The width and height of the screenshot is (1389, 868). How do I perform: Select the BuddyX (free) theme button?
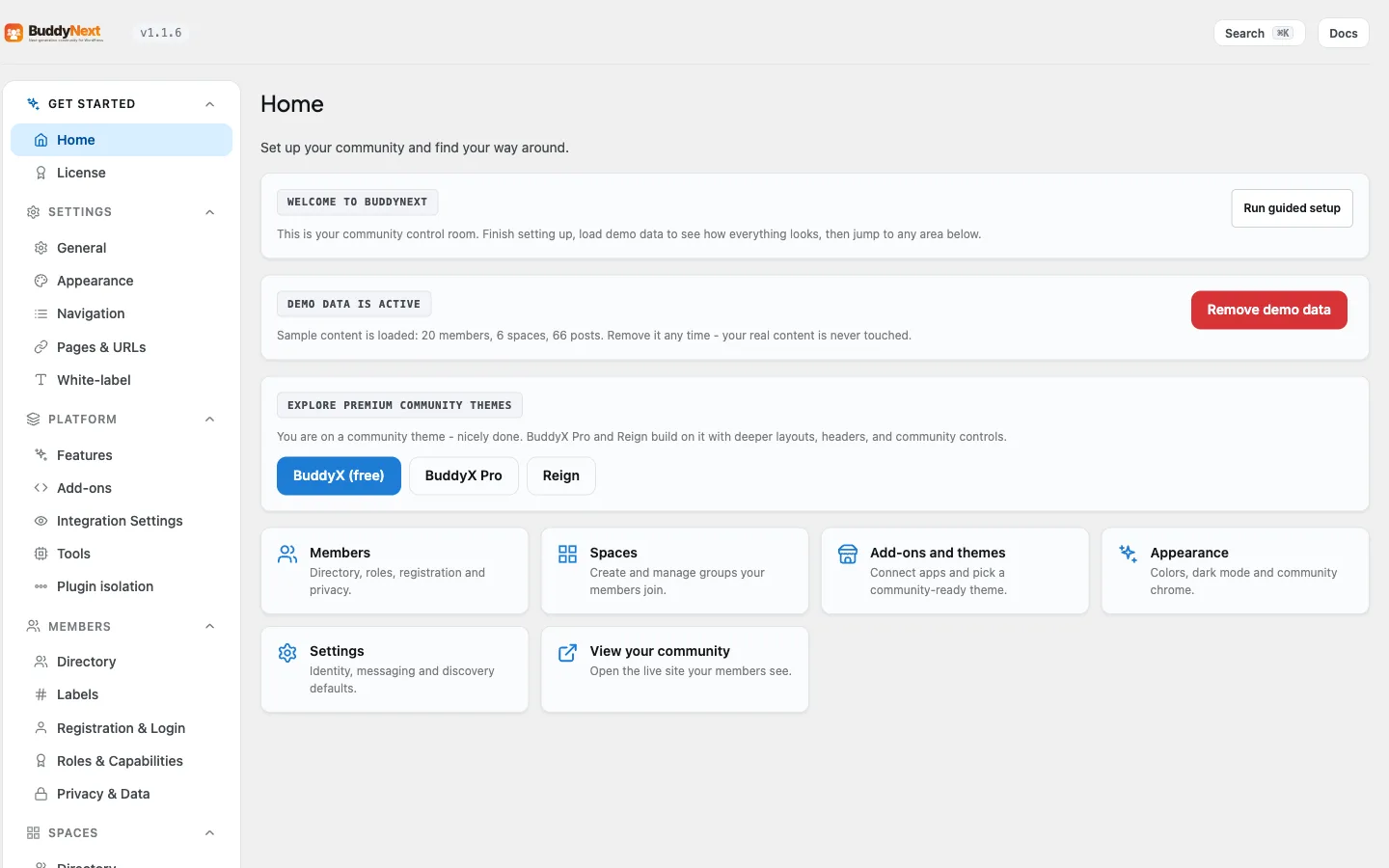[x=339, y=475]
